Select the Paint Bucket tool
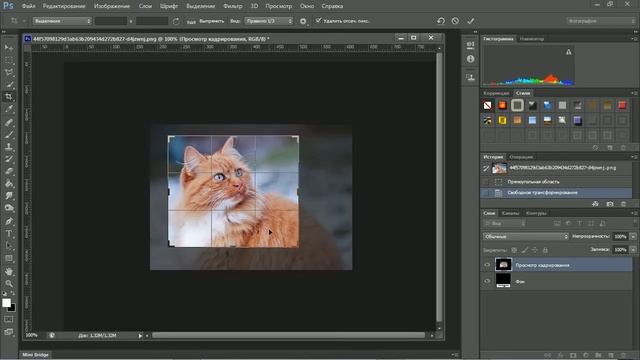 [9, 184]
